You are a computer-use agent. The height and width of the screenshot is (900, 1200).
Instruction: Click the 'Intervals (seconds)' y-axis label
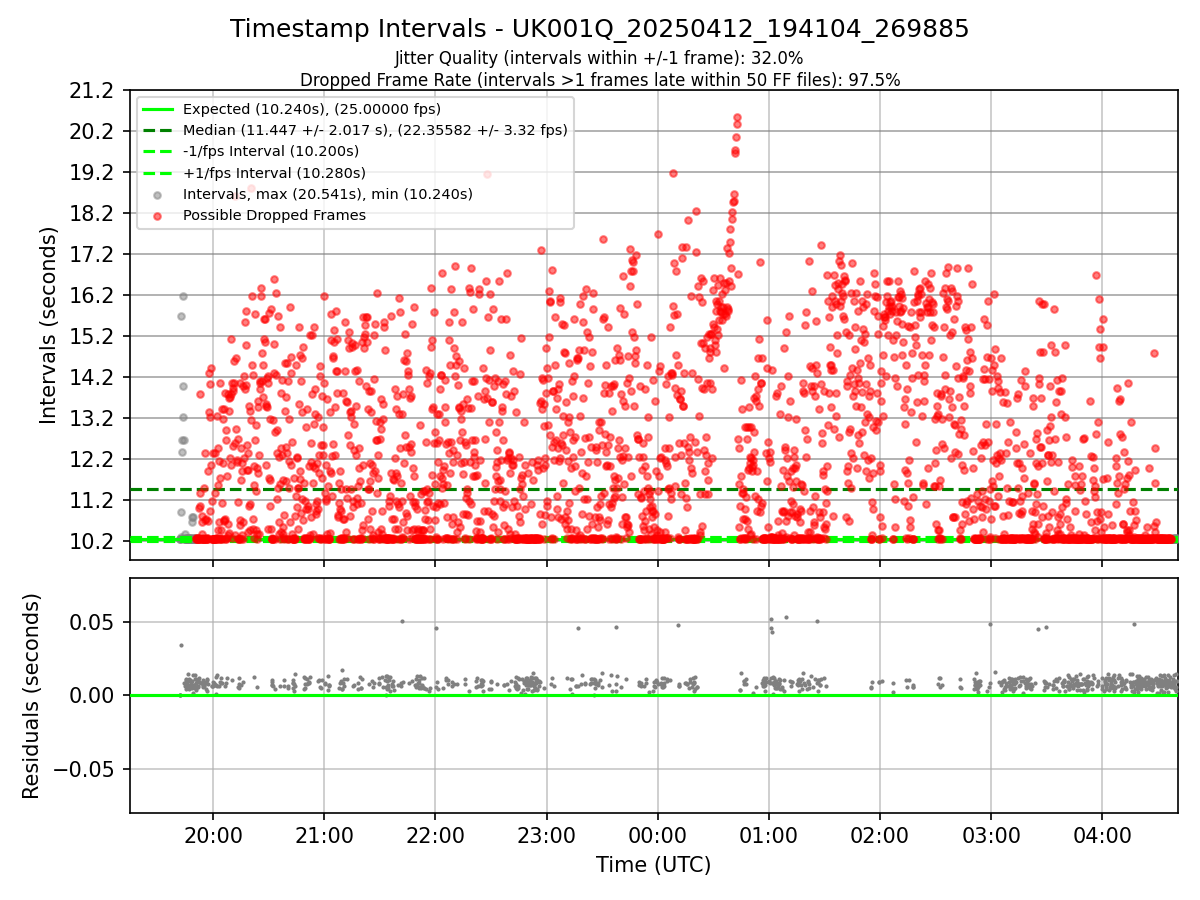pyautogui.click(x=49, y=324)
